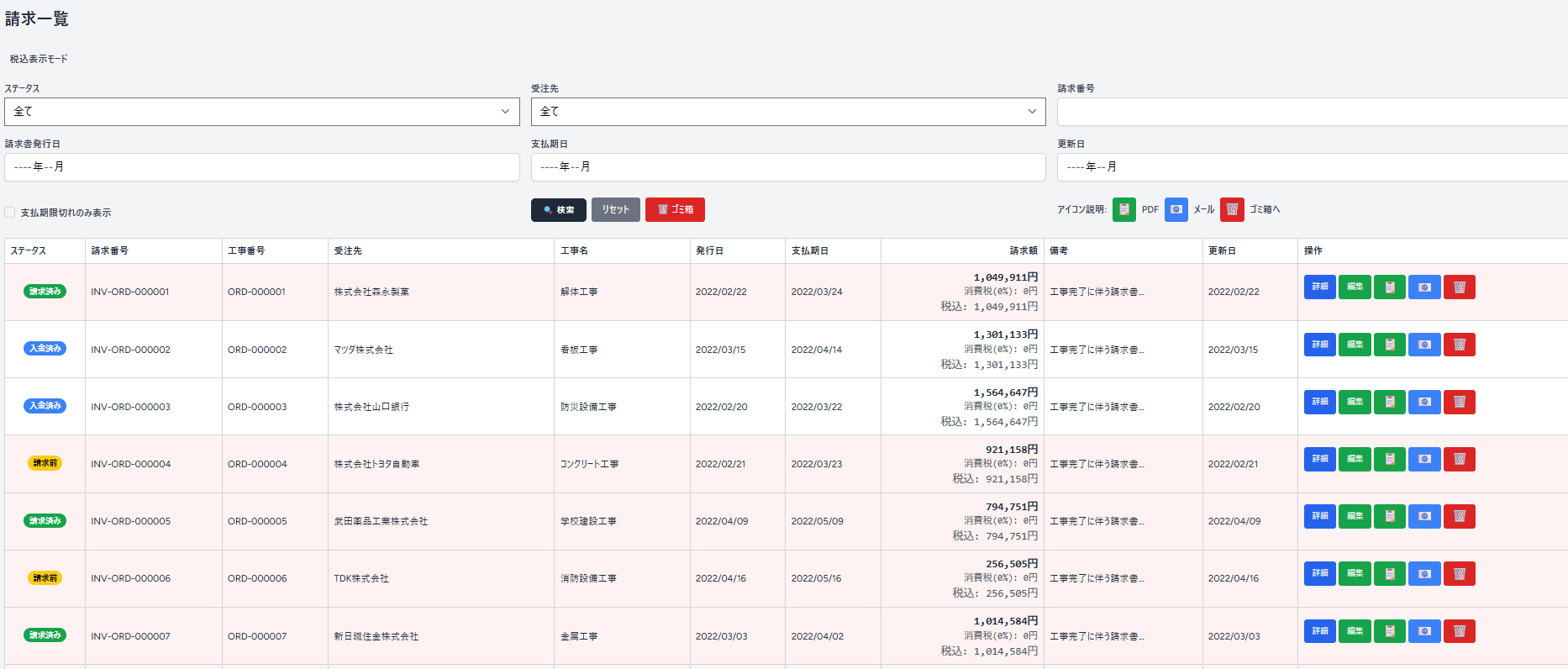
Task: Enable 支払期限切れのみ表示 checkbox
Action: tap(10, 213)
